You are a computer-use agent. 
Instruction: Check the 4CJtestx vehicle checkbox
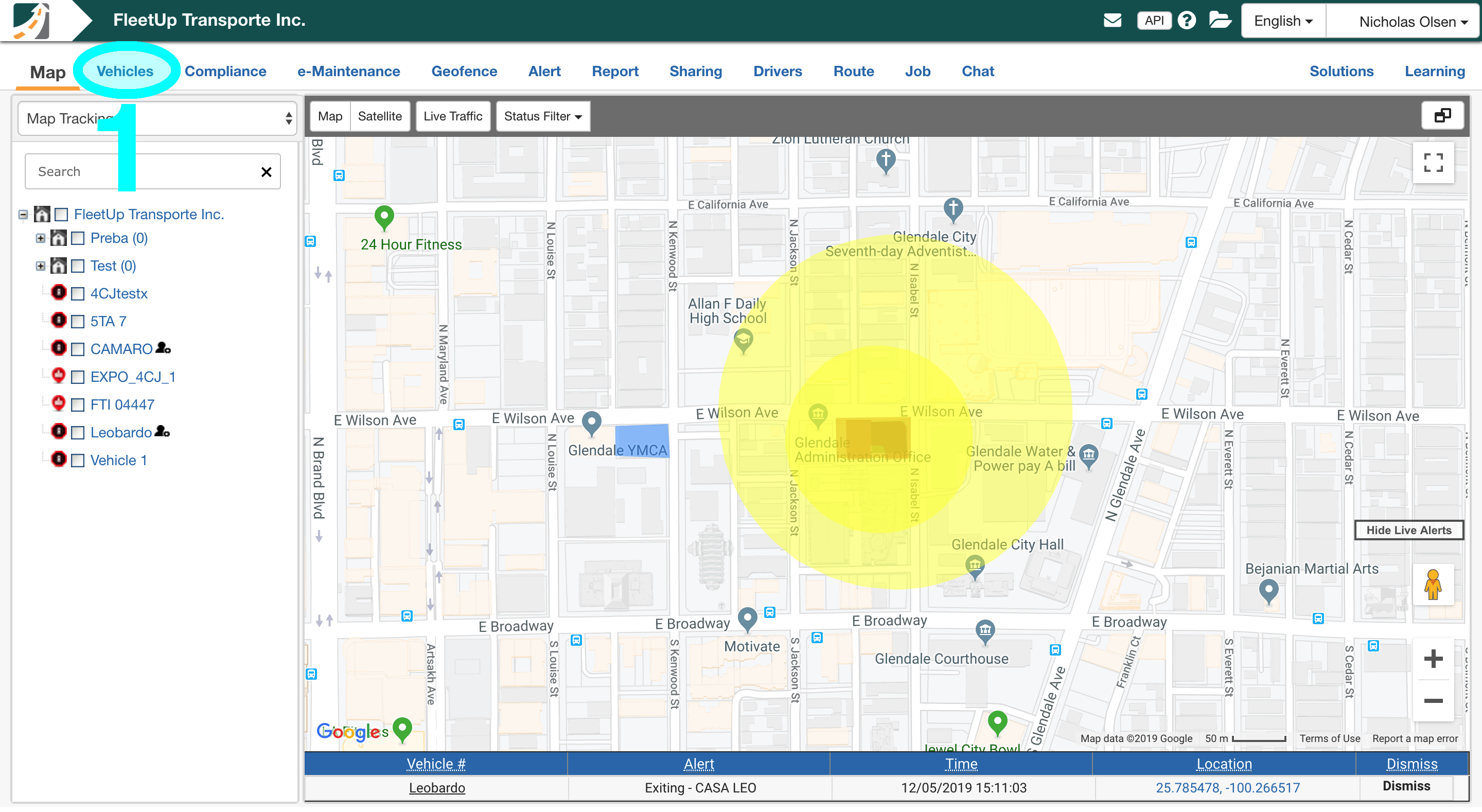[78, 294]
